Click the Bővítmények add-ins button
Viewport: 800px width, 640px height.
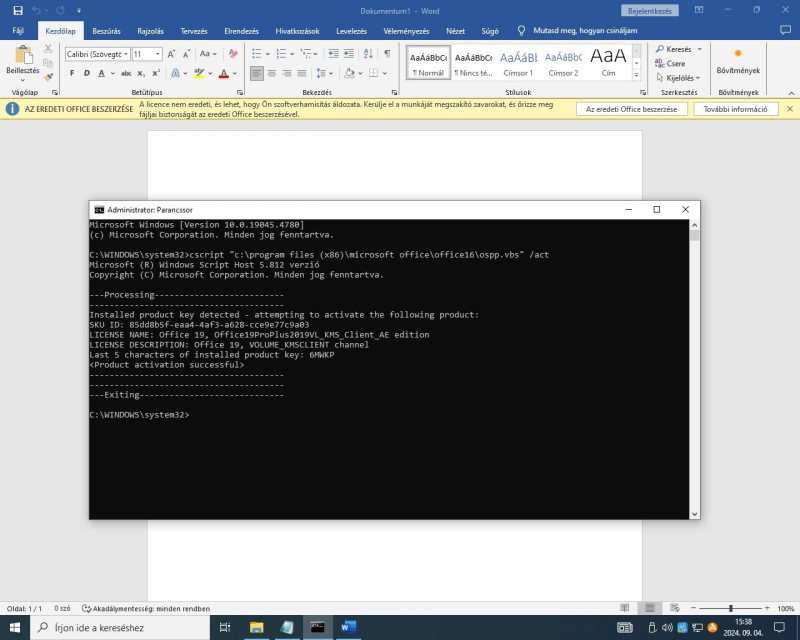tap(738, 62)
